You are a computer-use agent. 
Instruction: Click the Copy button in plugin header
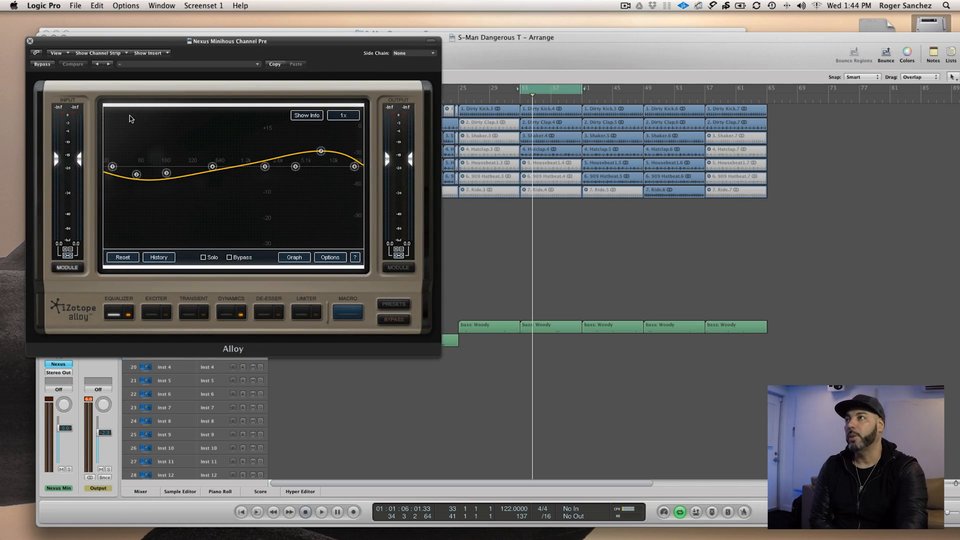275,64
